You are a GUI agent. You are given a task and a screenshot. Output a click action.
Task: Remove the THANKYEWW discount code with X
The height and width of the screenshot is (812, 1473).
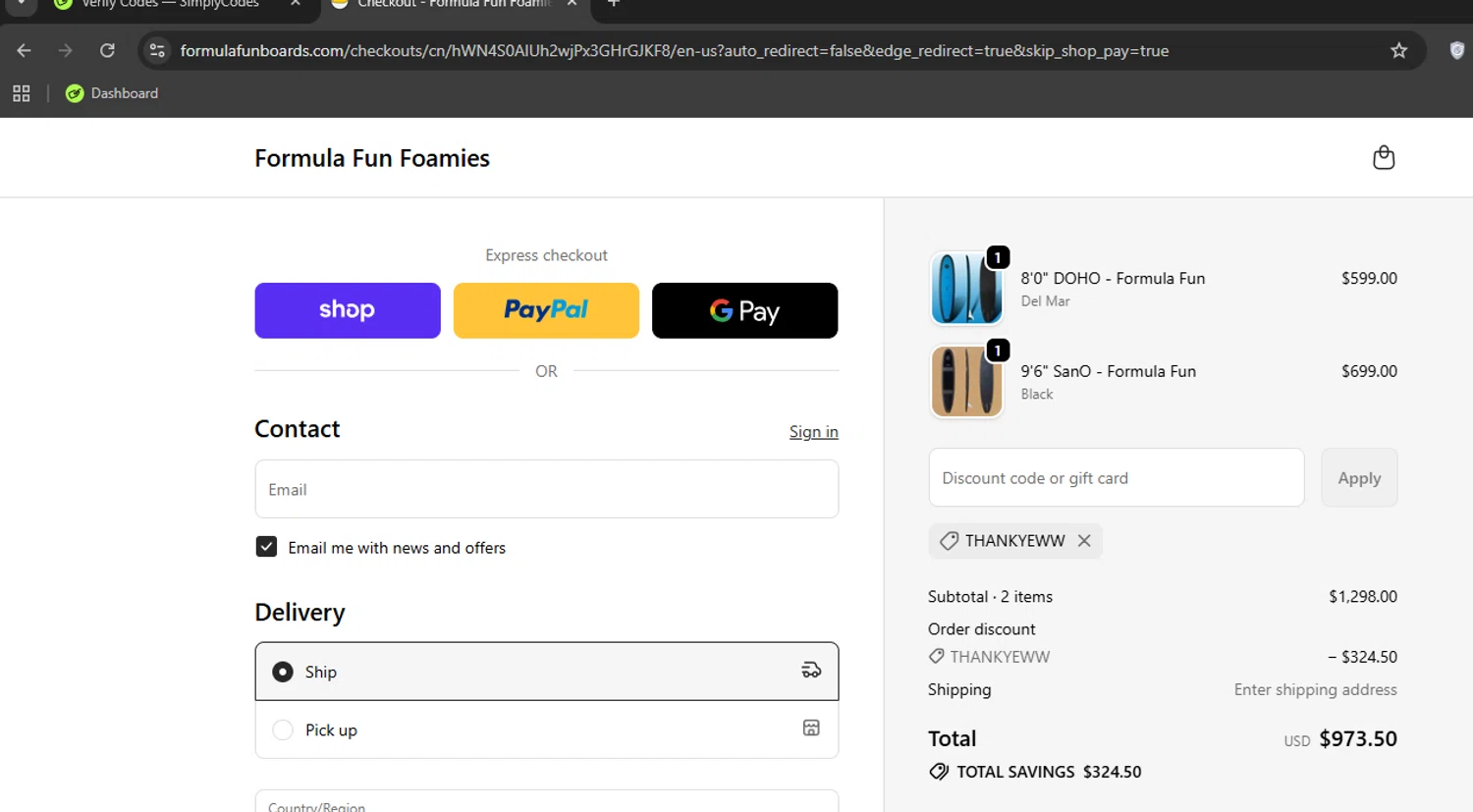(x=1084, y=541)
